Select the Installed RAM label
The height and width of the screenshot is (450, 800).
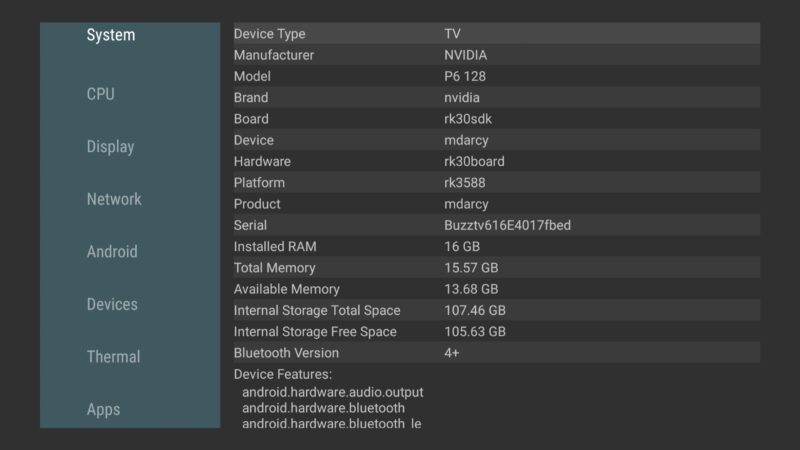click(275, 247)
